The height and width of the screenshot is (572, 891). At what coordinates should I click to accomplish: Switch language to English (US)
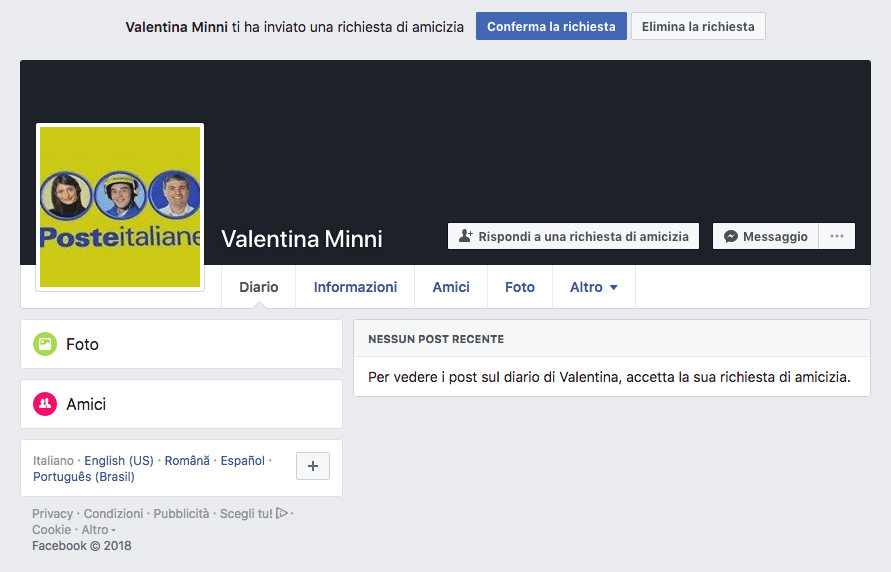(x=119, y=461)
